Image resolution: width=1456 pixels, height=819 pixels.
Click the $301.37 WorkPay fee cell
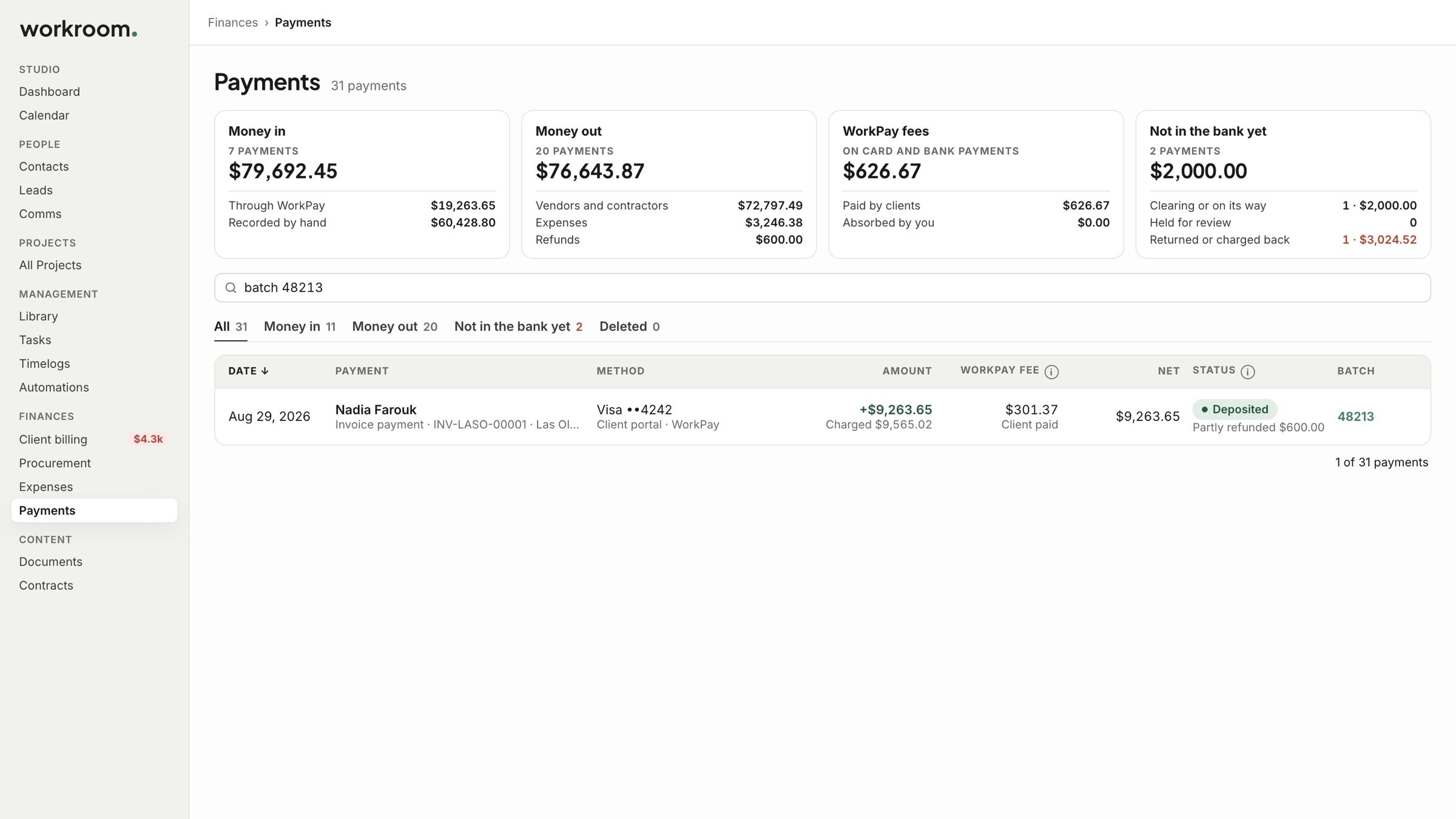pyautogui.click(x=1031, y=409)
